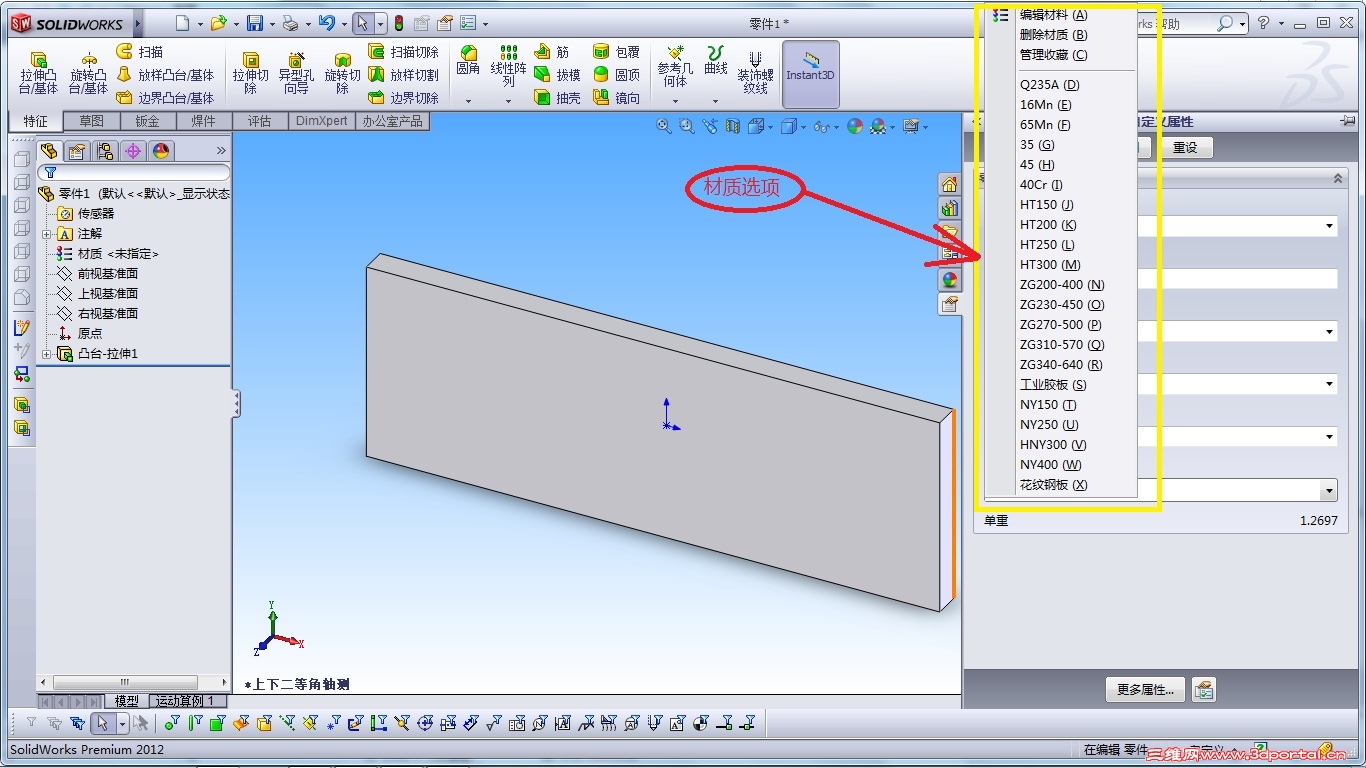Select the Rib (筋) tool
The image size is (1366, 768).
(x=552, y=51)
